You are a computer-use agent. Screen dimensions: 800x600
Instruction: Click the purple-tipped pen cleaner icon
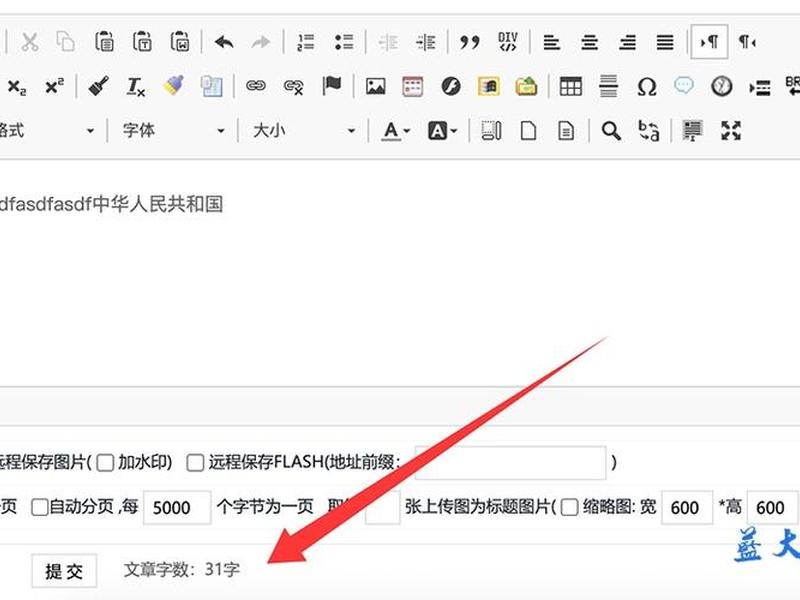pyautogui.click(x=173, y=86)
